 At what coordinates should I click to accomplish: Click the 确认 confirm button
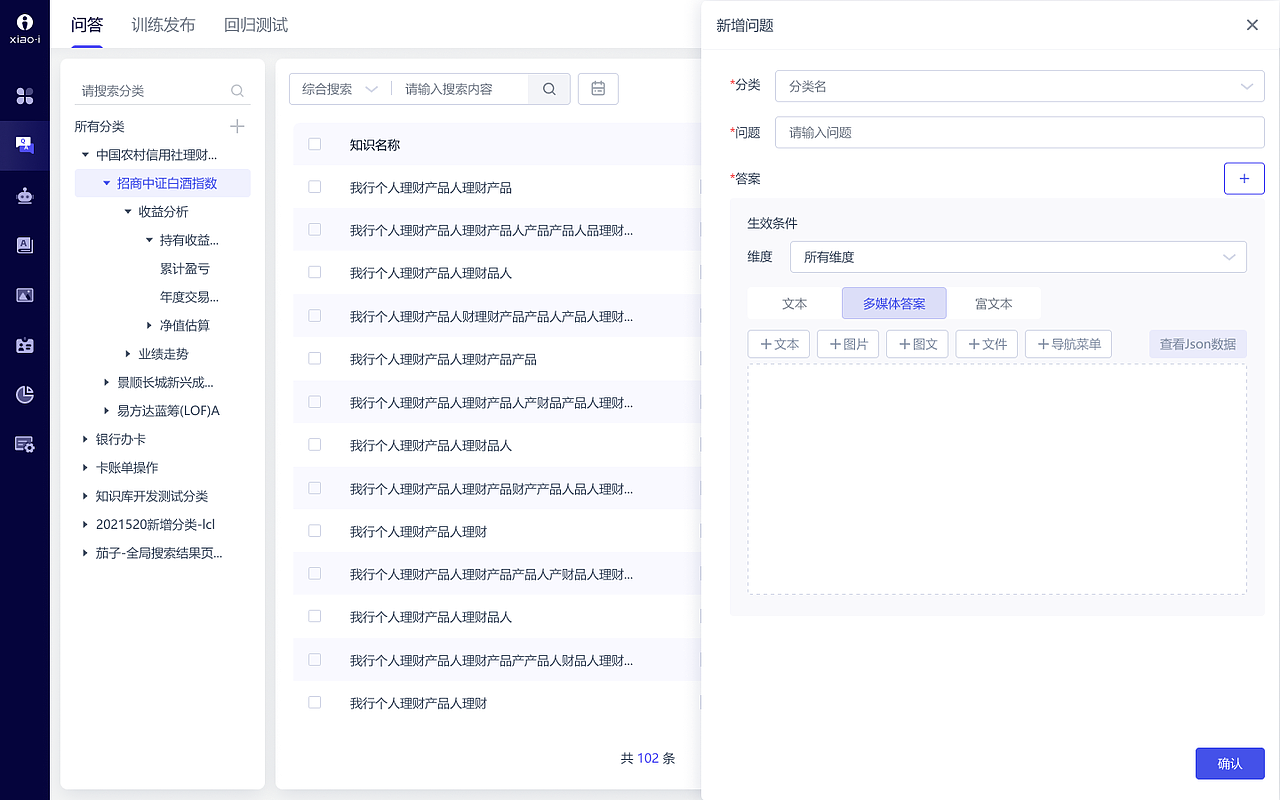1230,763
